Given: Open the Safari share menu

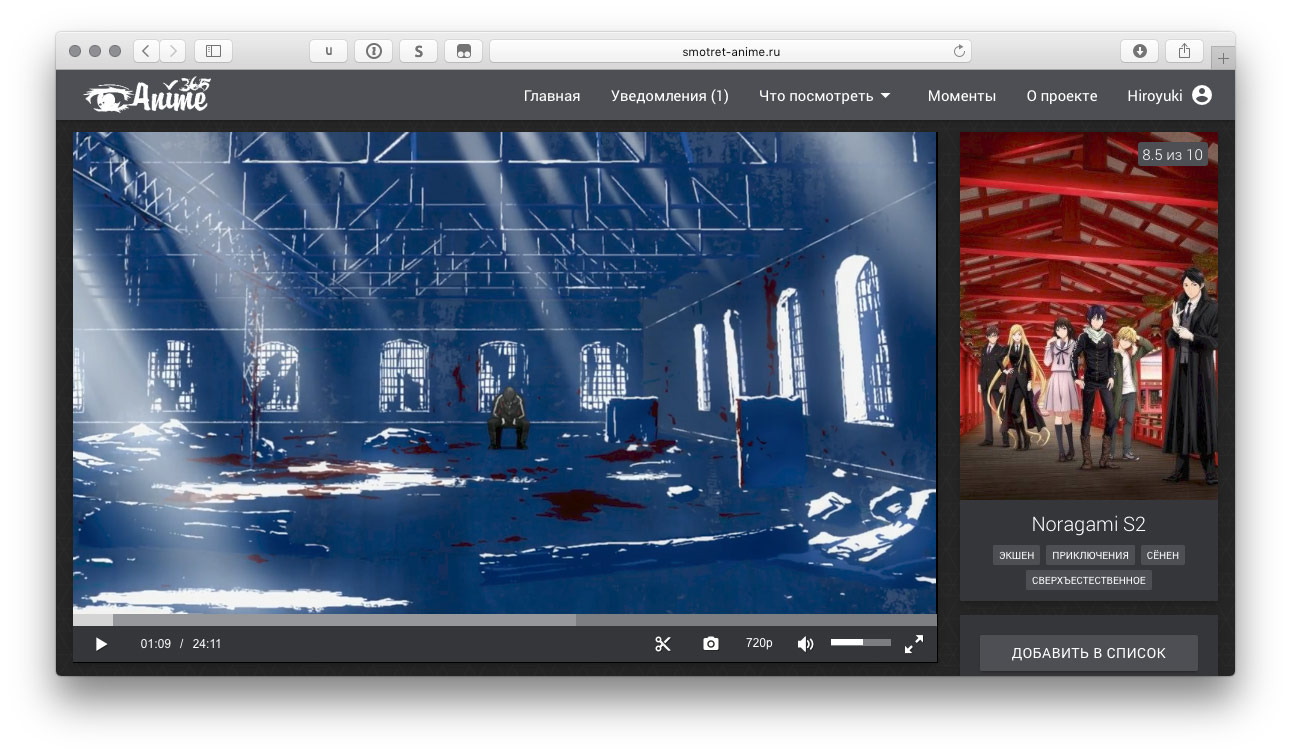Looking at the screenshot, I should pos(1184,51).
